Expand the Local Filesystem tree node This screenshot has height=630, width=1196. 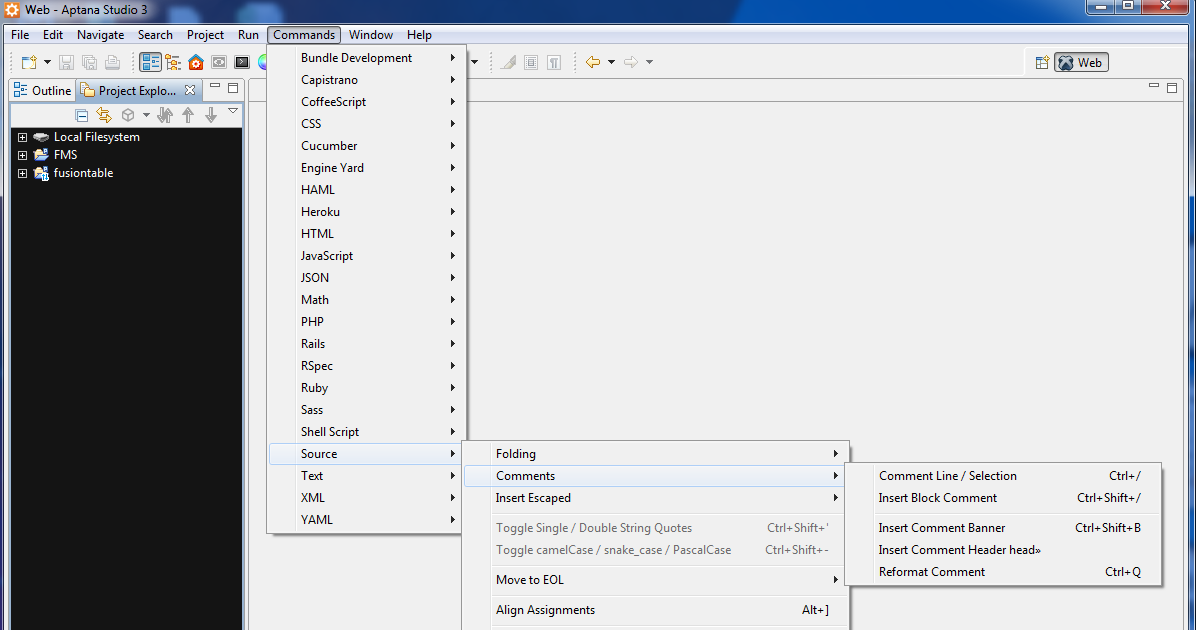22,137
